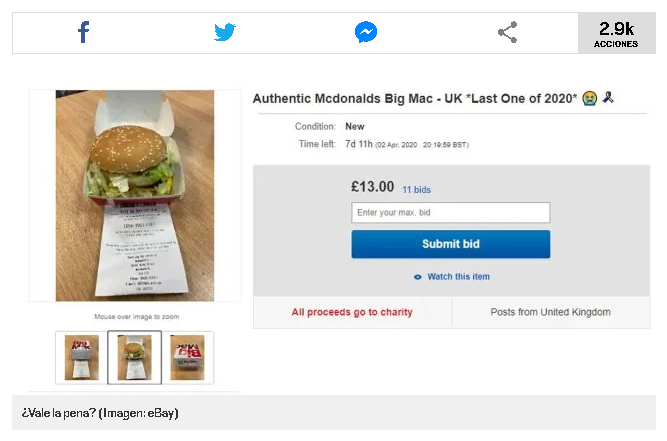Open the Authentic Mcdonalds Big Mac title
The image size is (667, 441).
pos(415,99)
